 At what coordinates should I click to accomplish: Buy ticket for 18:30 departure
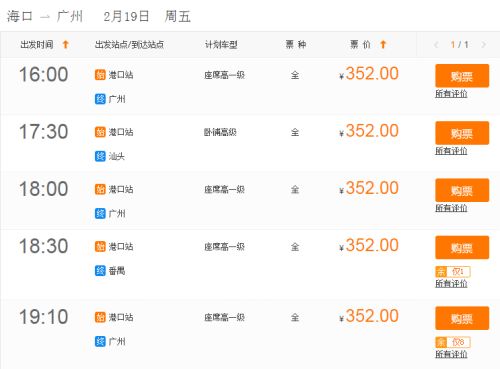[462, 248]
